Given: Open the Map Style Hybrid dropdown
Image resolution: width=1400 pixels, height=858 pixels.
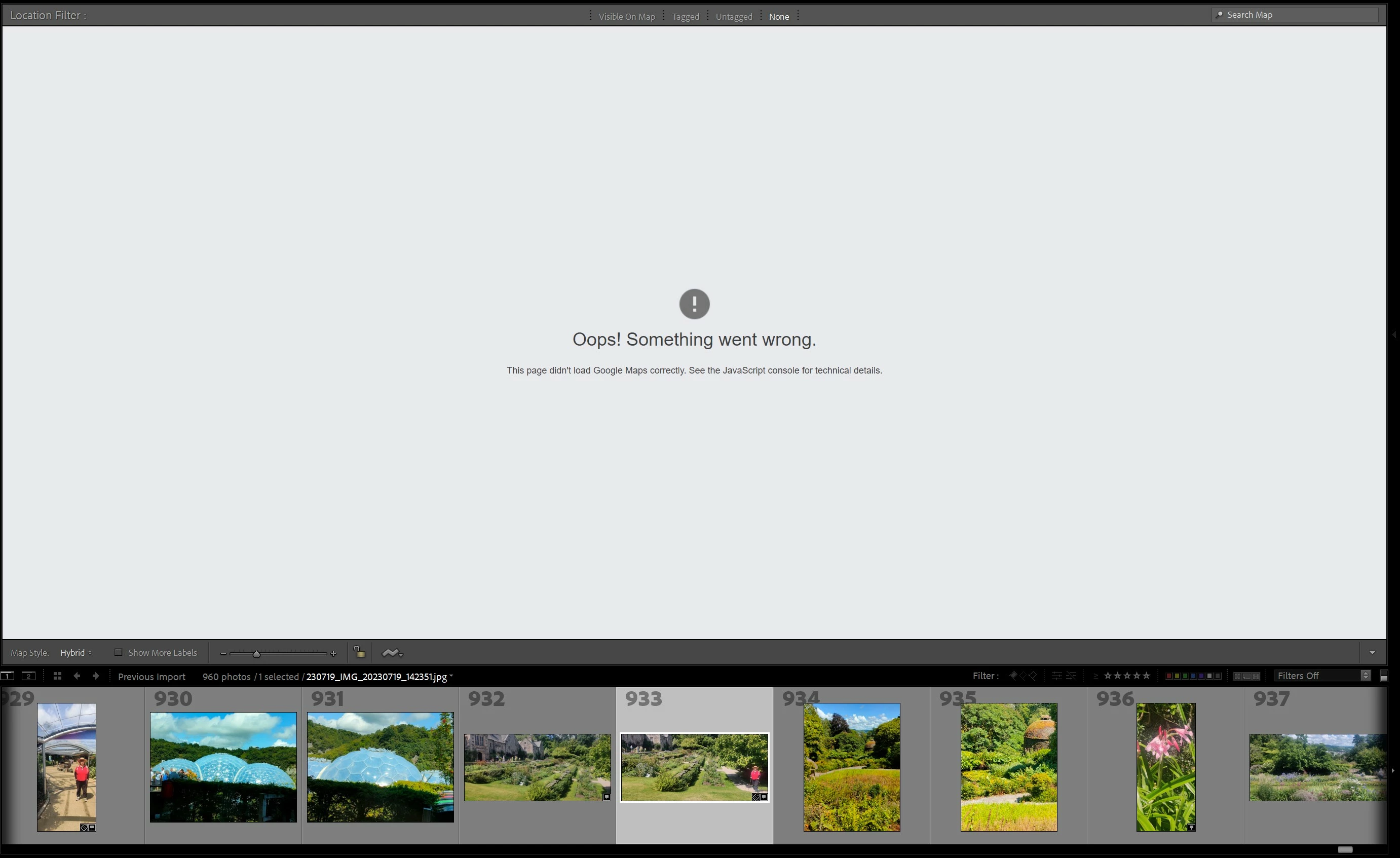Looking at the screenshot, I should point(75,653).
